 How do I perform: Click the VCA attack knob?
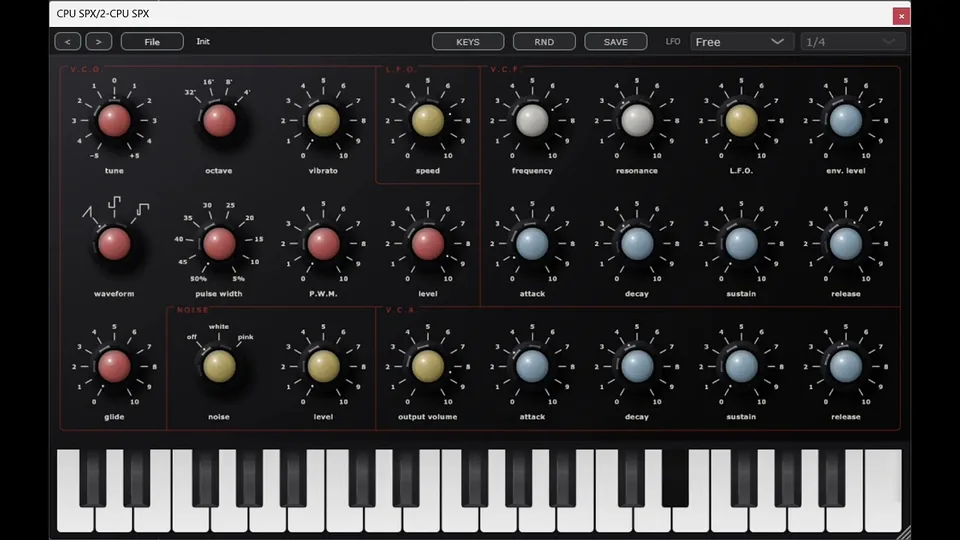pyautogui.click(x=532, y=366)
